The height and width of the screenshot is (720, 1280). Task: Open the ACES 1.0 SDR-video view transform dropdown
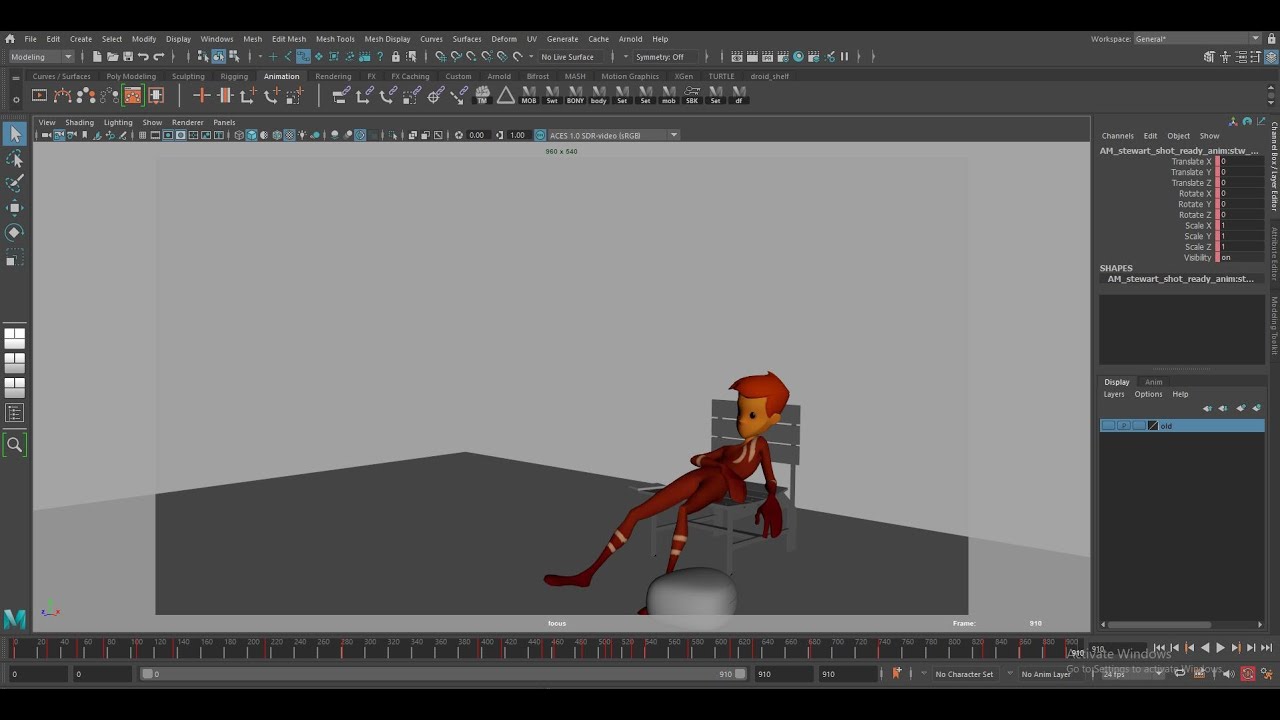point(613,135)
